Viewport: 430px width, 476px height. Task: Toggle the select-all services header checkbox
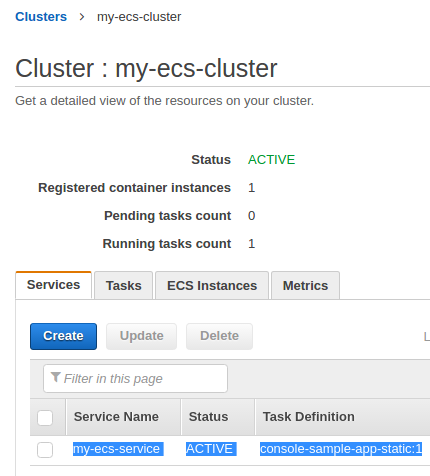pyautogui.click(x=45, y=418)
